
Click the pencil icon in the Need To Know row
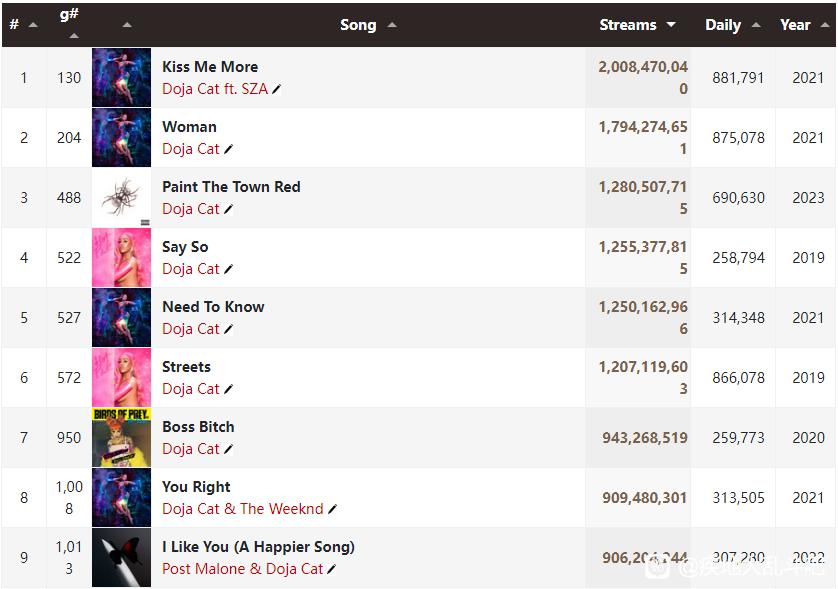228,329
